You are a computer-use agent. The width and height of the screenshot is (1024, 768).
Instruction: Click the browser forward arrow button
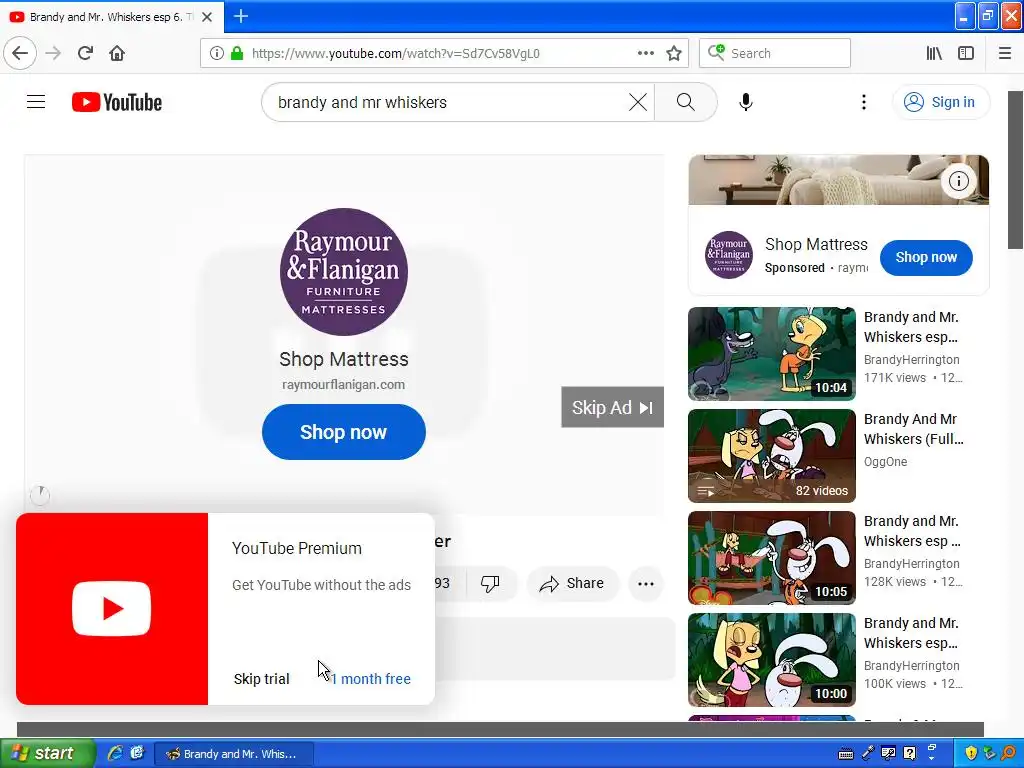53,53
